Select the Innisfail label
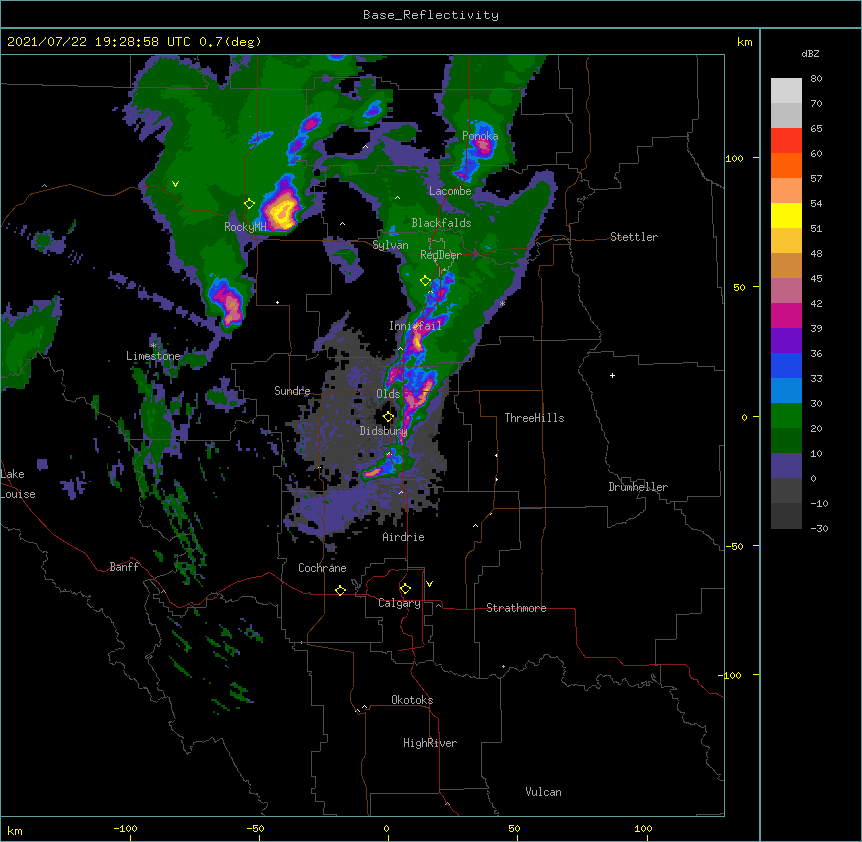The width and height of the screenshot is (862, 842). pos(415,326)
